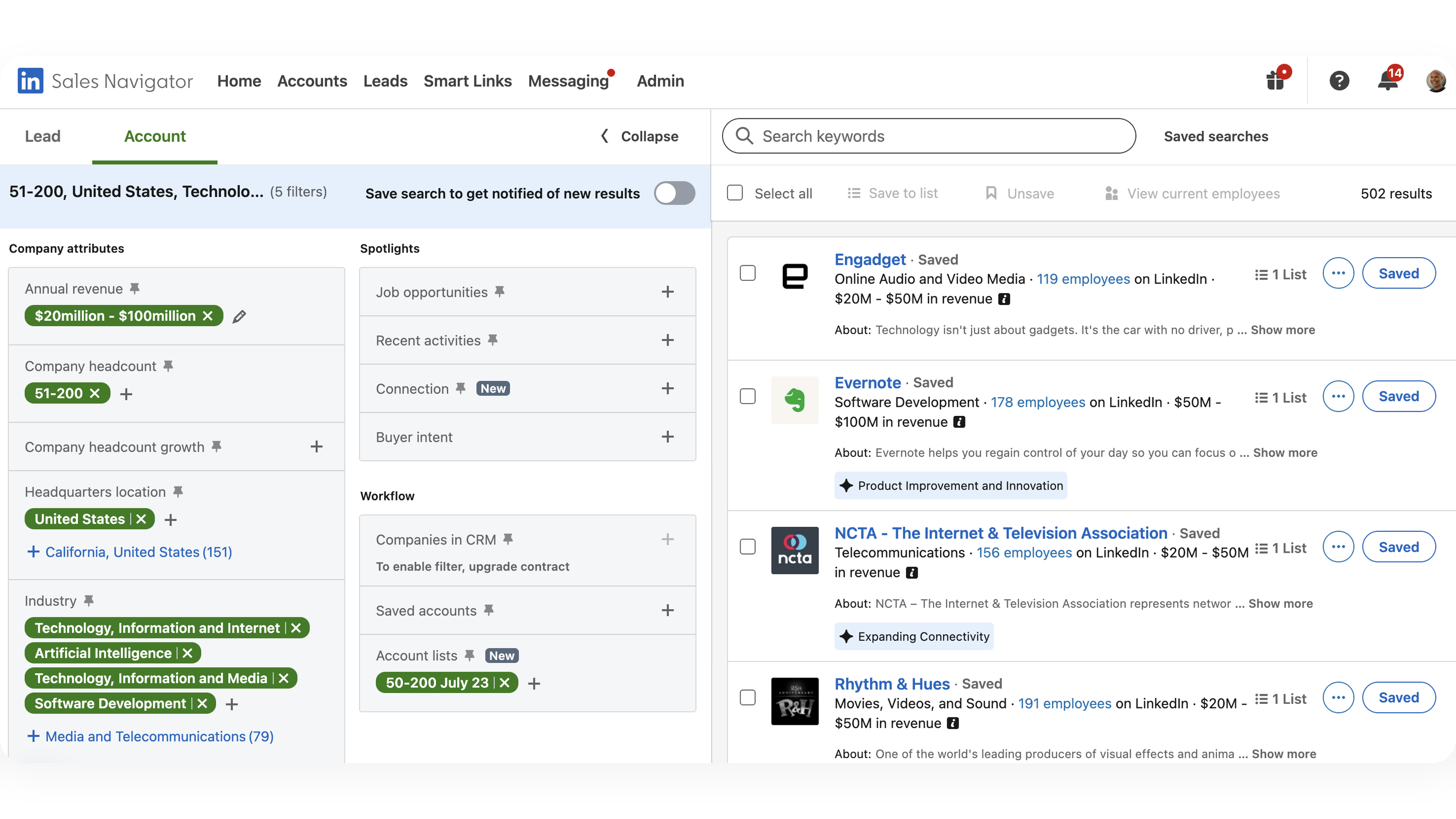
Task: Click Saved button for Evernote
Action: (x=1398, y=396)
